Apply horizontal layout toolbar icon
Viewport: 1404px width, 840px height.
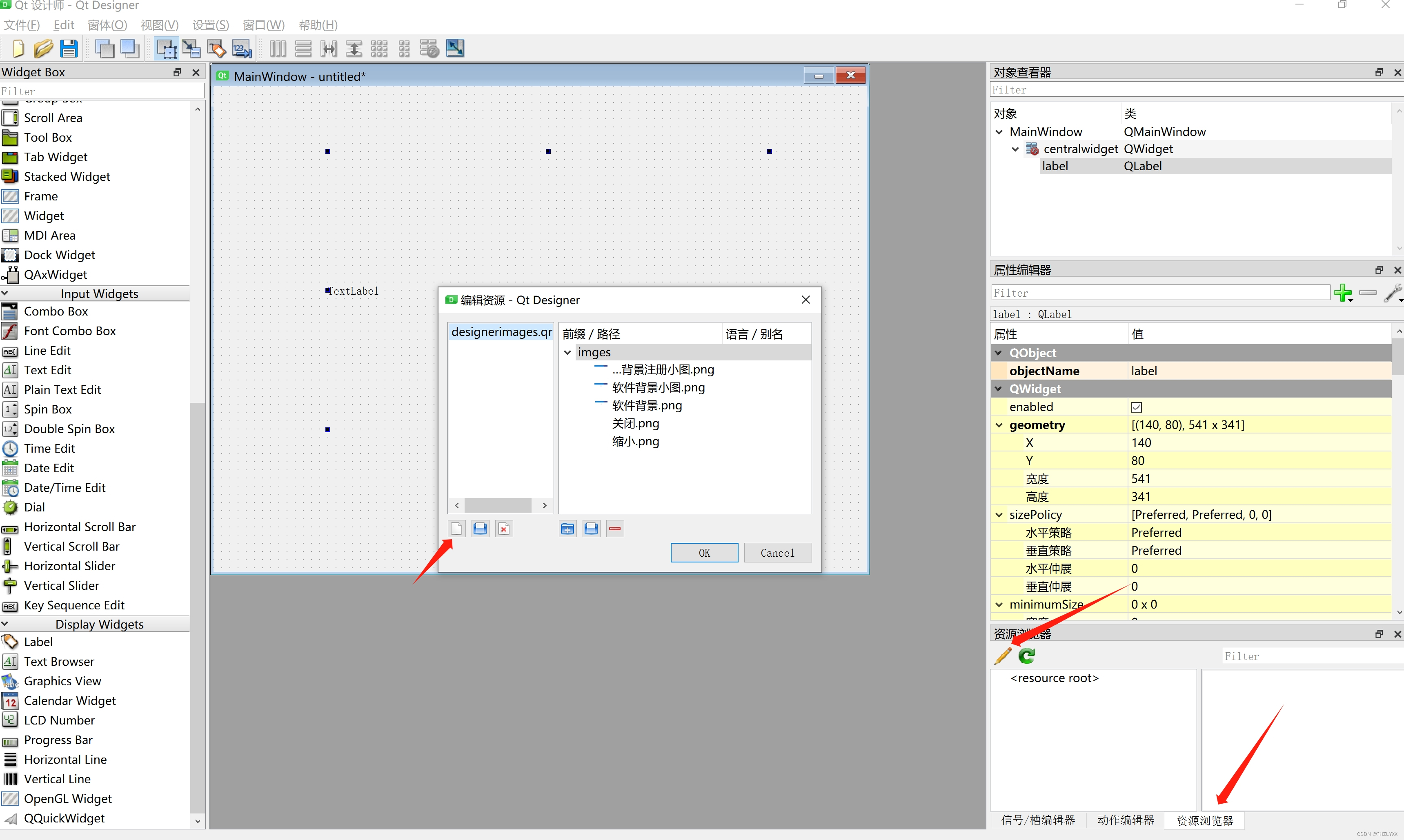pos(278,49)
